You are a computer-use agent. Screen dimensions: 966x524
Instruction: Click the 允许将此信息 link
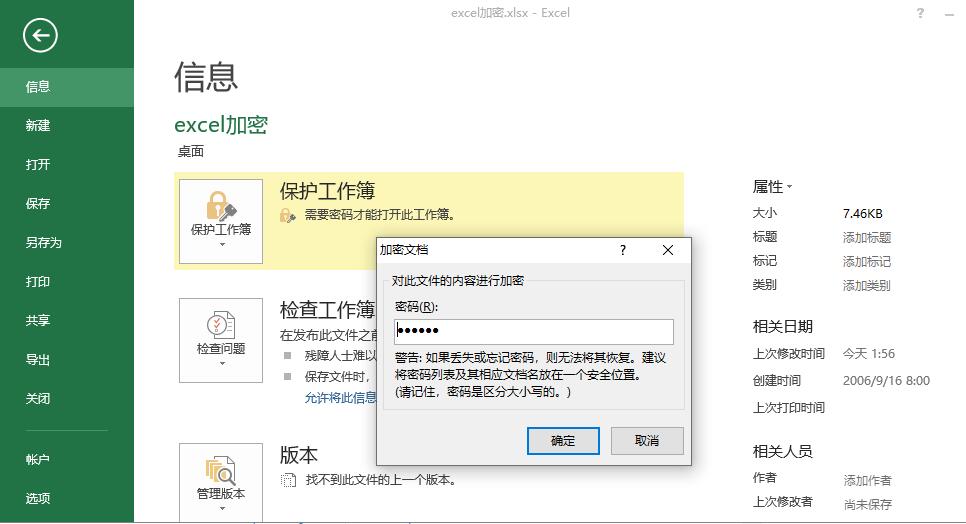340,398
